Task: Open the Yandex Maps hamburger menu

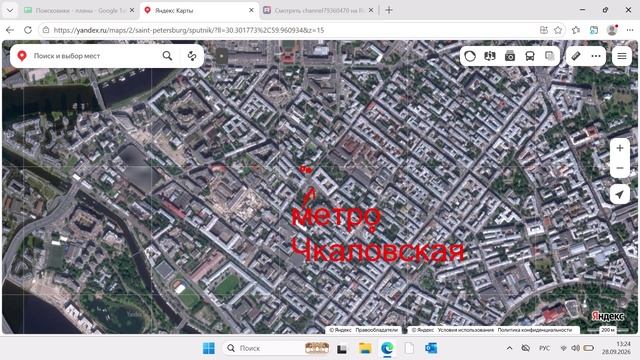Action: pos(622,56)
